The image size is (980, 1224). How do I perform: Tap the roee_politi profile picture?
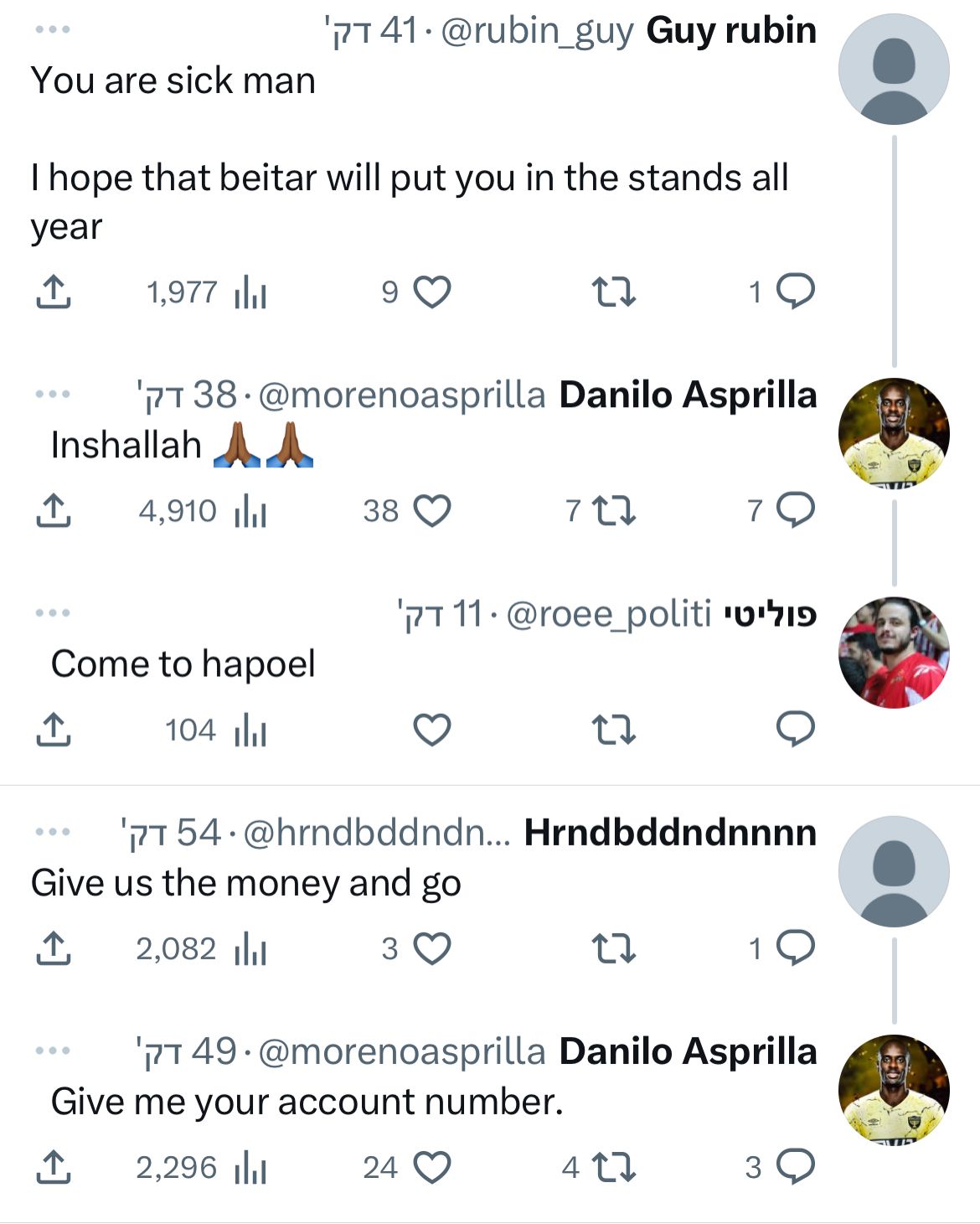coord(894,653)
